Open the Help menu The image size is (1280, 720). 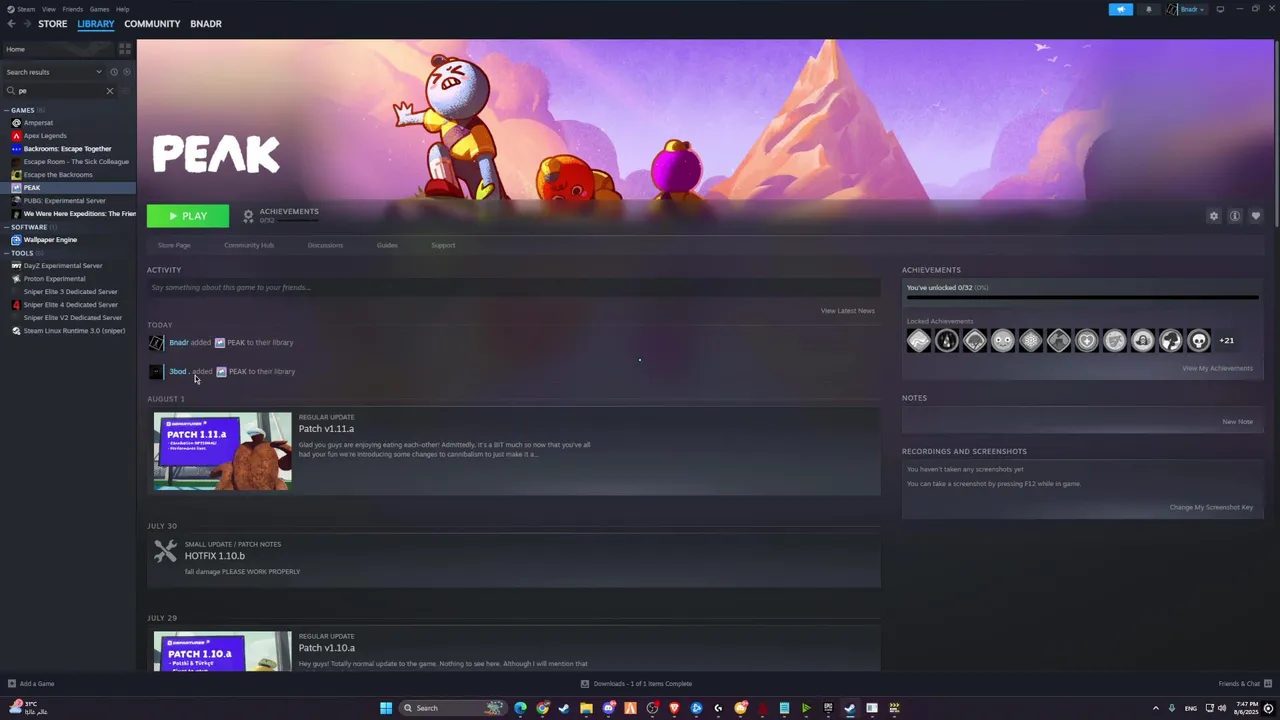(x=122, y=9)
